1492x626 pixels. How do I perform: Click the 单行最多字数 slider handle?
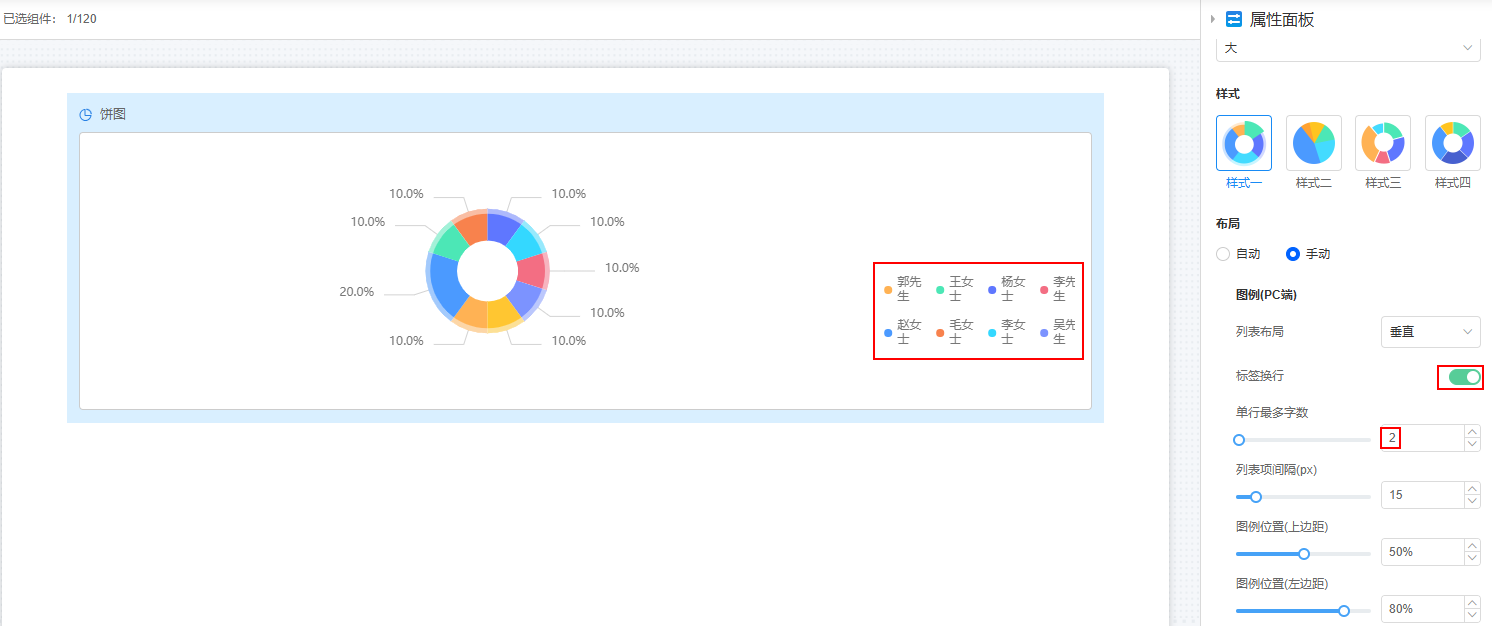click(x=1239, y=440)
